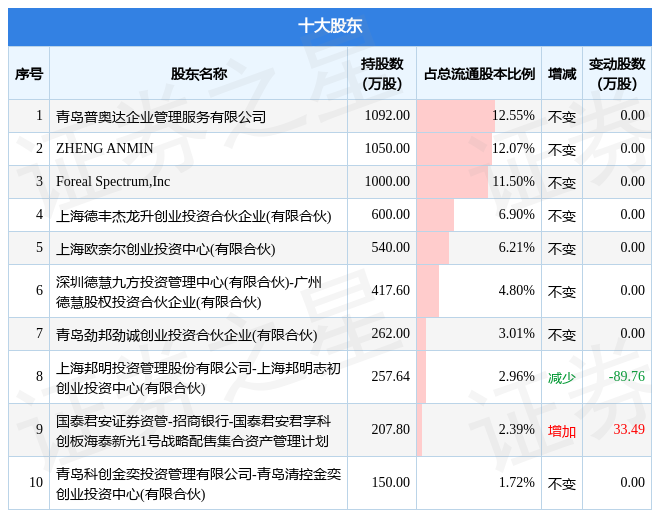The height and width of the screenshot is (518, 652).
Task: Click the holding value 257.64
Action: pos(390,377)
